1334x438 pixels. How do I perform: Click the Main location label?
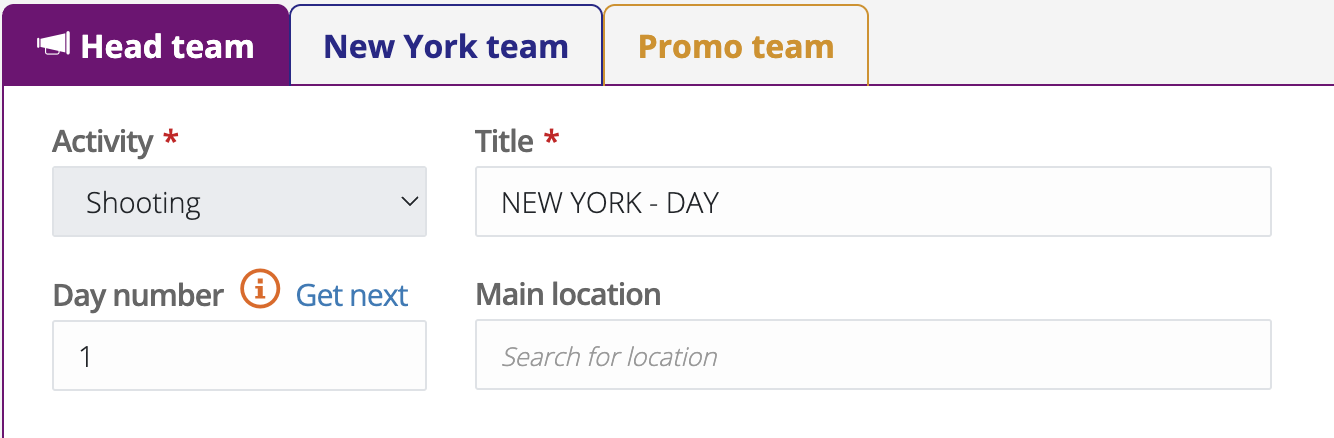568,295
